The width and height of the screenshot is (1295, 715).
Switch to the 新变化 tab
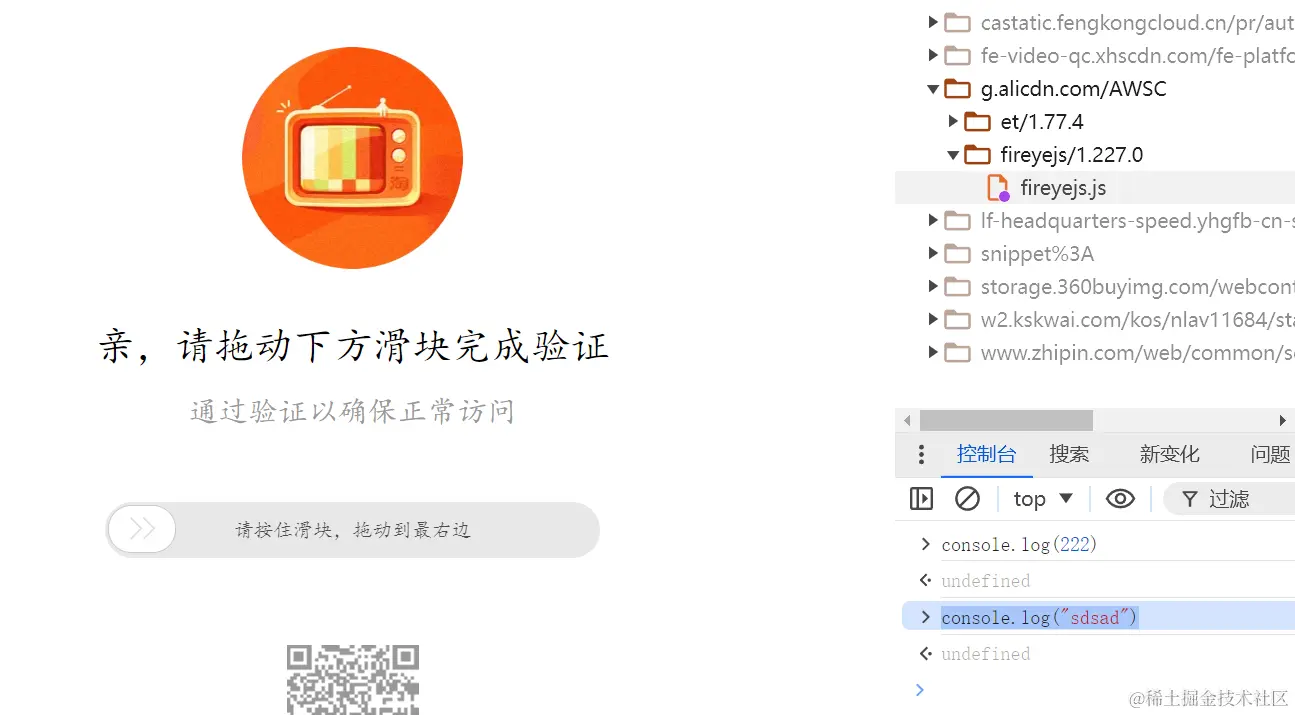click(x=1169, y=454)
